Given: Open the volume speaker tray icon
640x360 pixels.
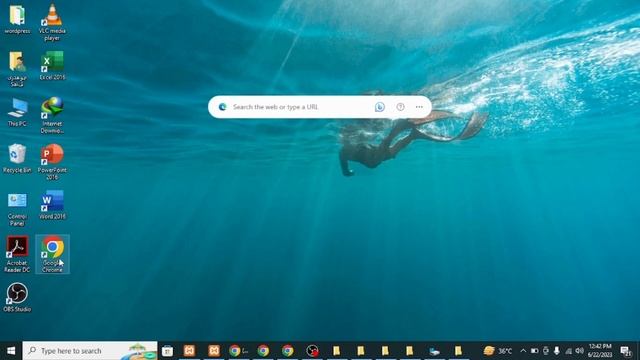Looking at the screenshot, I should point(580,351).
